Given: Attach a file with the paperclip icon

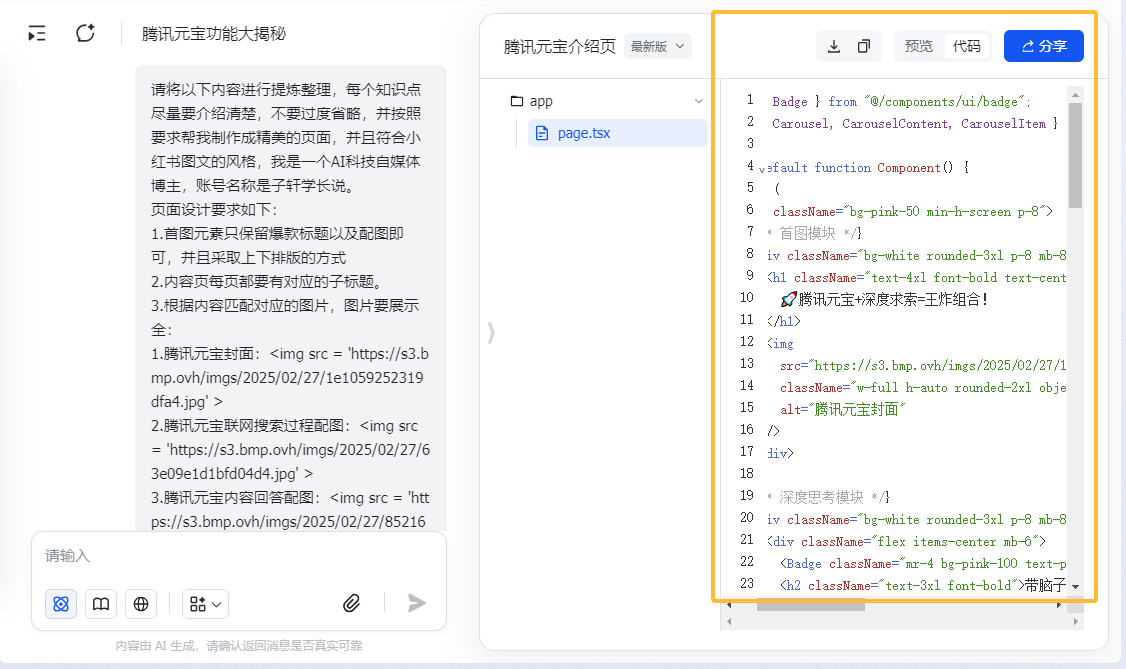Looking at the screenshot, I should 351,603.
